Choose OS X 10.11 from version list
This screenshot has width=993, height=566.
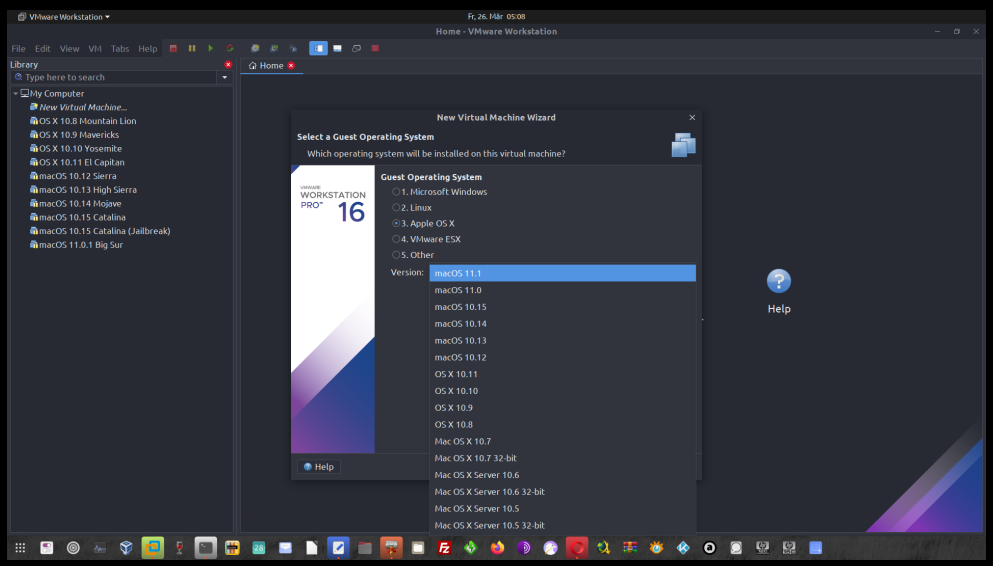pyautogui.click(x=562, y=374)
